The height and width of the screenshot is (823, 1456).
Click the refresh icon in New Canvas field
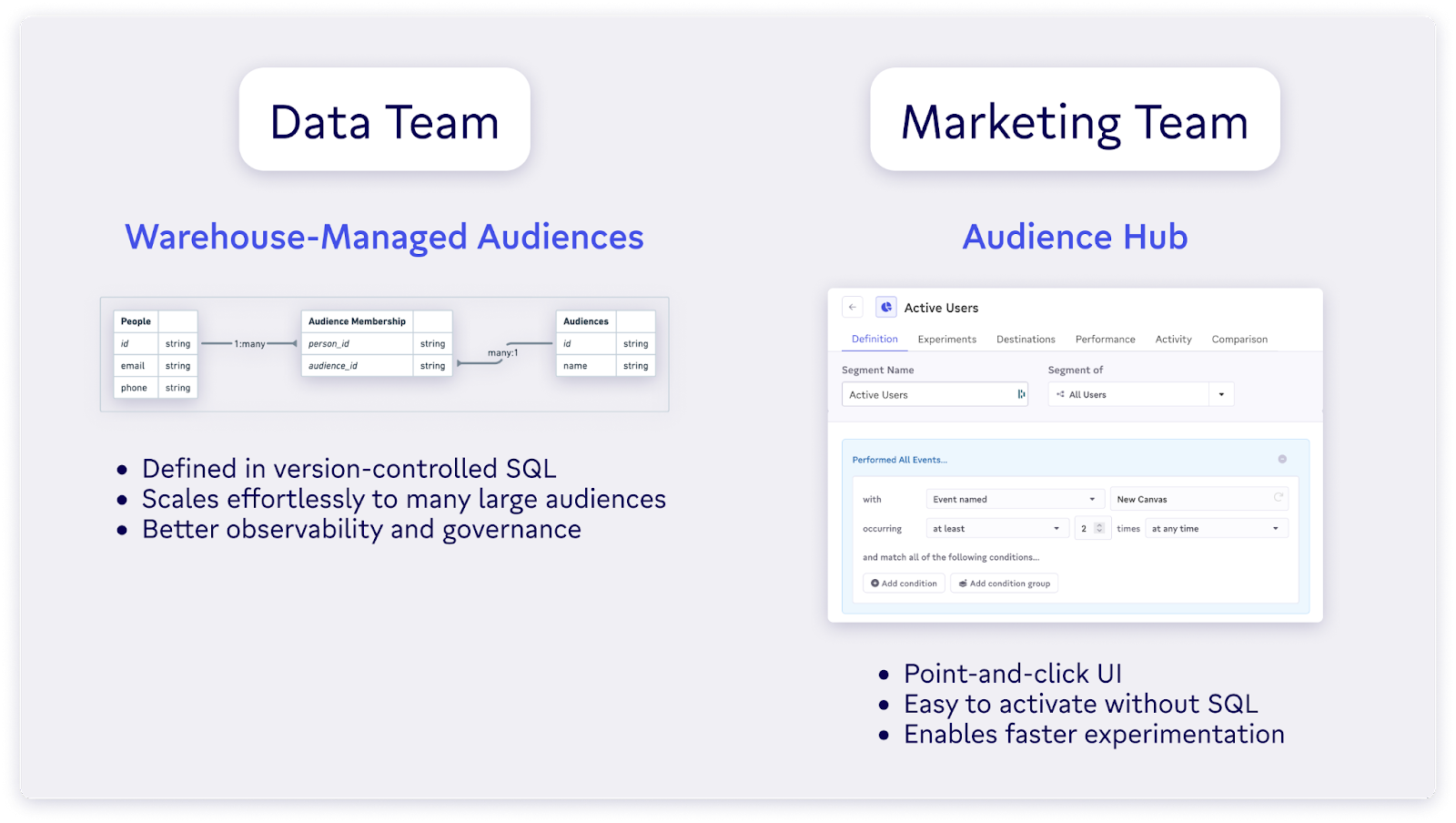(x=1278, y=497)
